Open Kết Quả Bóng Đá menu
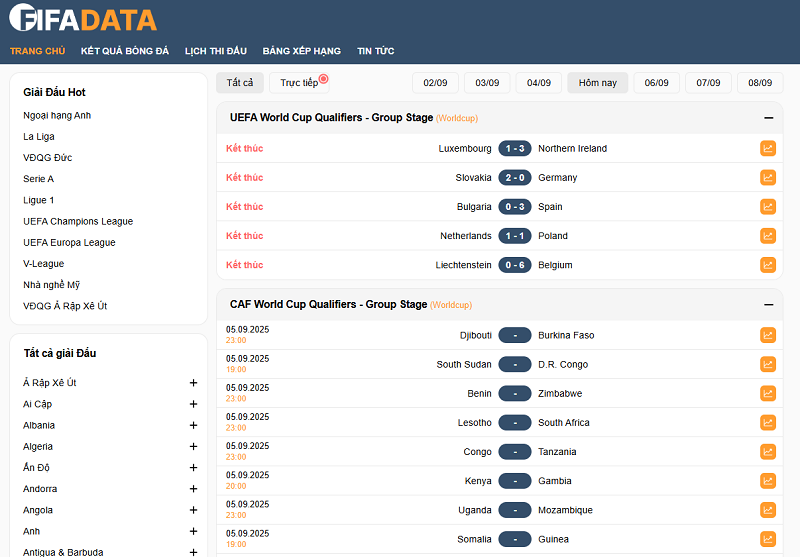 (x=124, y=51)
